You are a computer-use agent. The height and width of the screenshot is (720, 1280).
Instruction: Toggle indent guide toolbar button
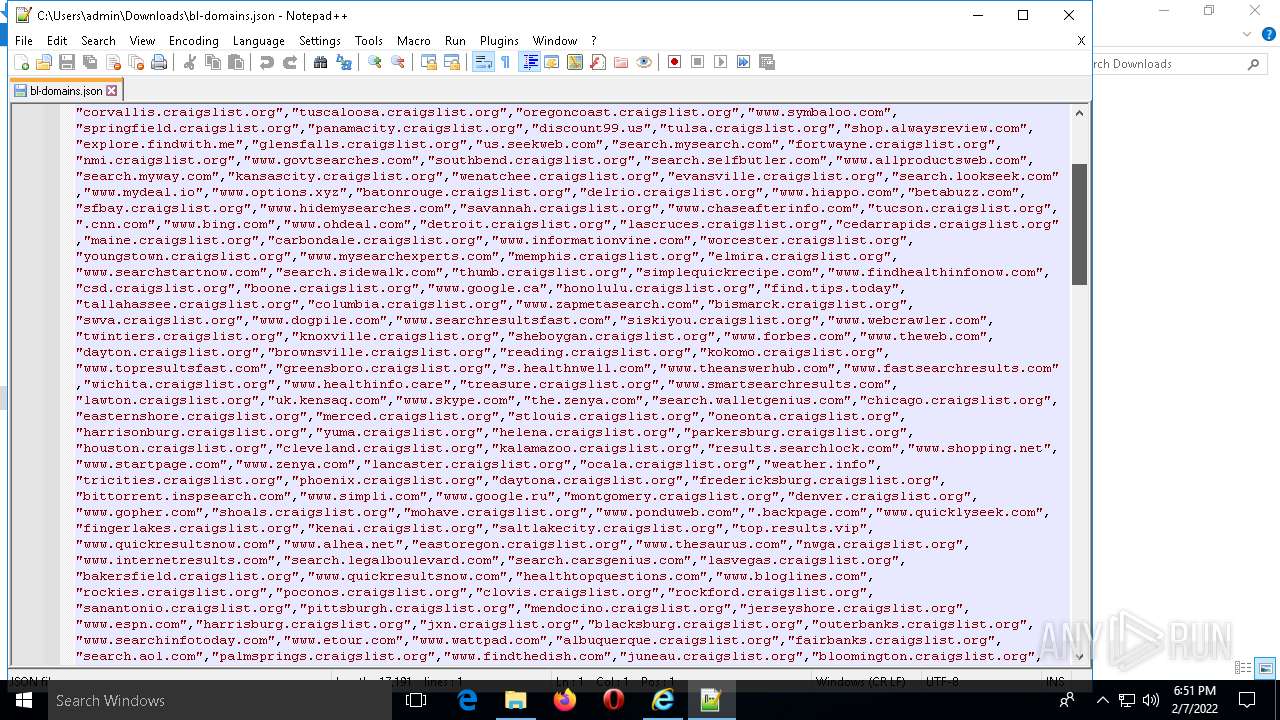(x=529, y=62)
